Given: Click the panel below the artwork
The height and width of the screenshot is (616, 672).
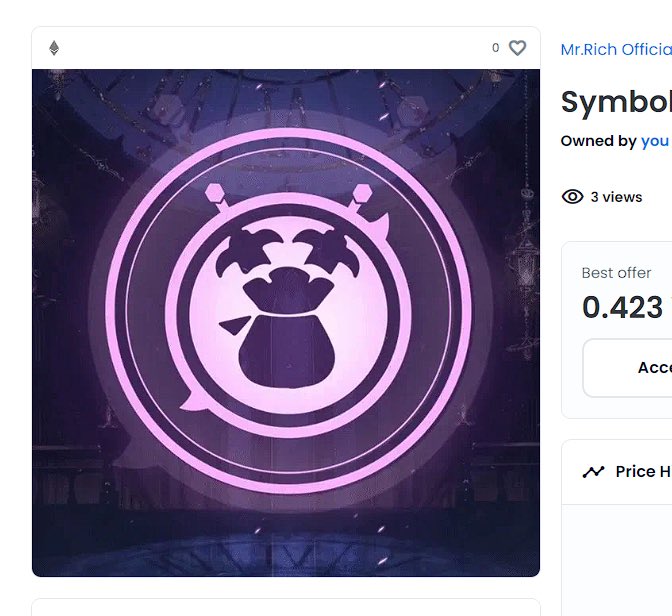Looking at the screenshot, I should point(286,607).
